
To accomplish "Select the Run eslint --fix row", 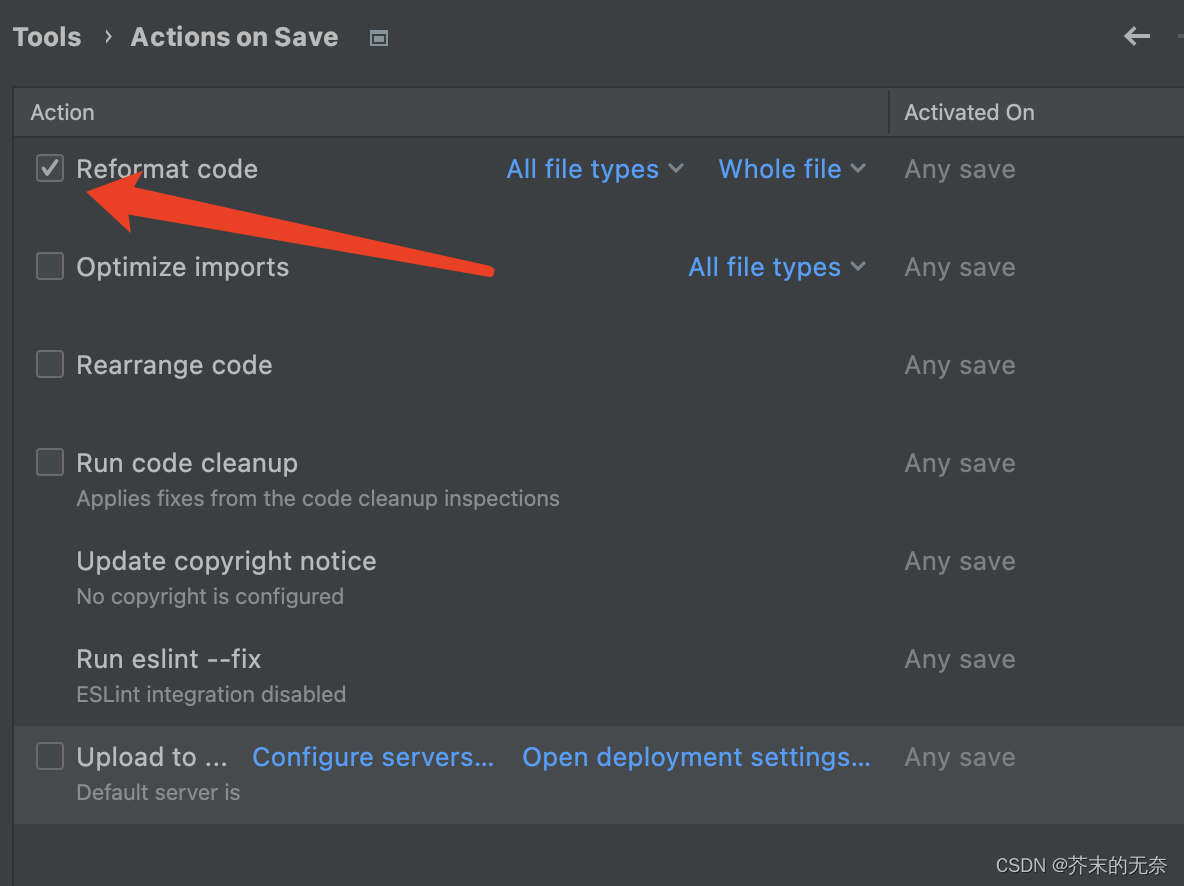I will (168, 659).
